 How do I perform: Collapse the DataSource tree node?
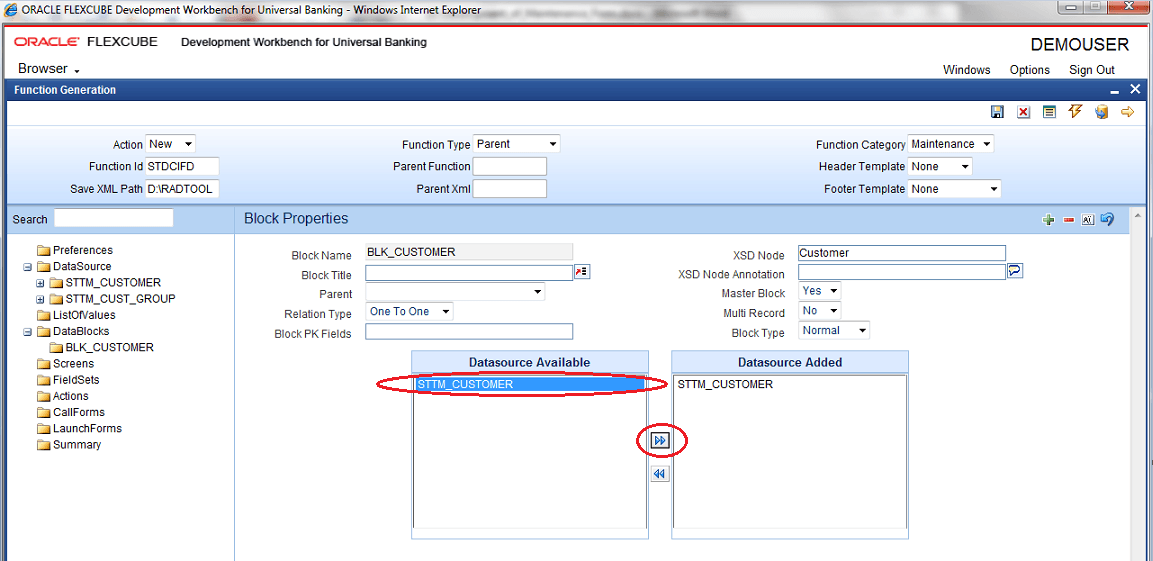(x=27, y=266)
